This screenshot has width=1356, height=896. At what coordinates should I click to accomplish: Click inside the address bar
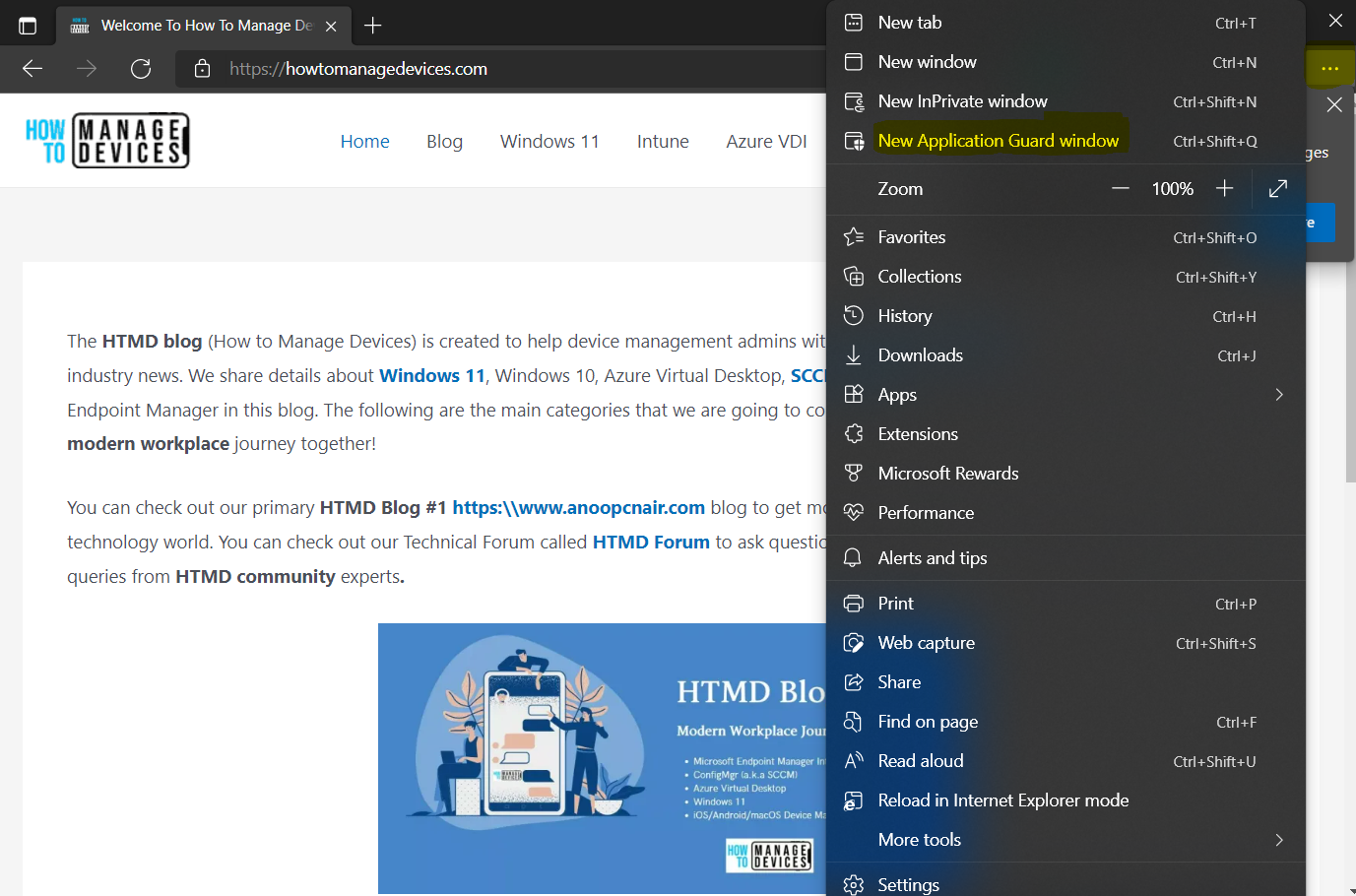point(492,69)
